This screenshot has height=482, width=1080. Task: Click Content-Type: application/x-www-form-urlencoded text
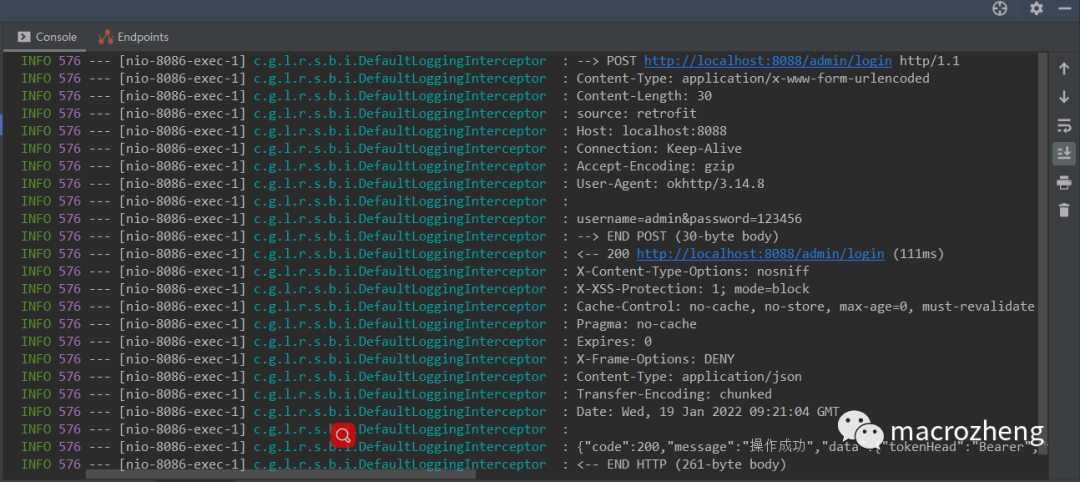coord(753,78)
